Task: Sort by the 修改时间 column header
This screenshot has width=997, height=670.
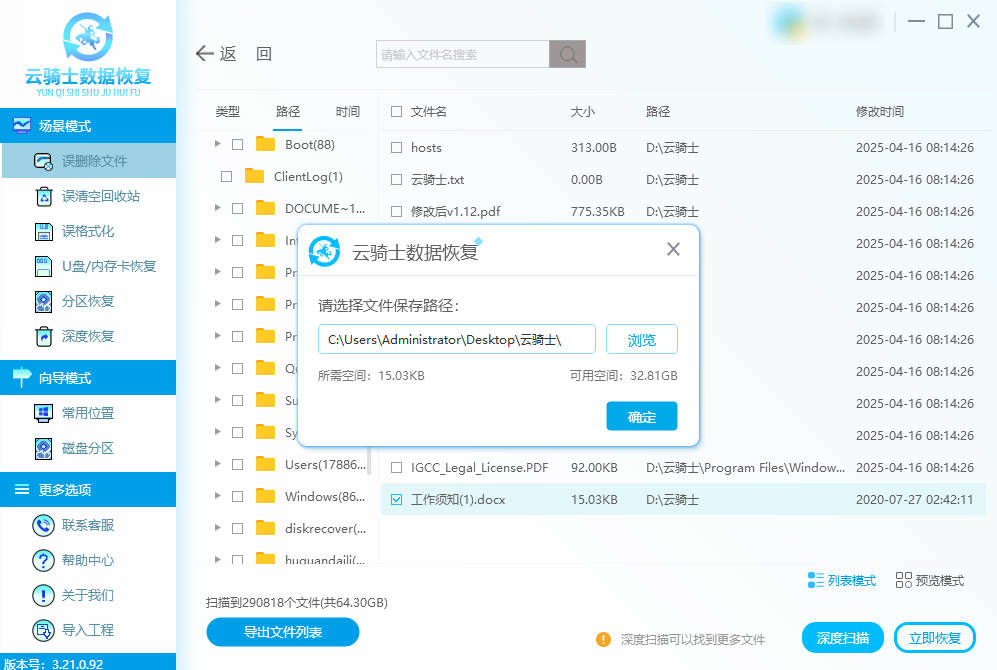Action: pos(880,111)
